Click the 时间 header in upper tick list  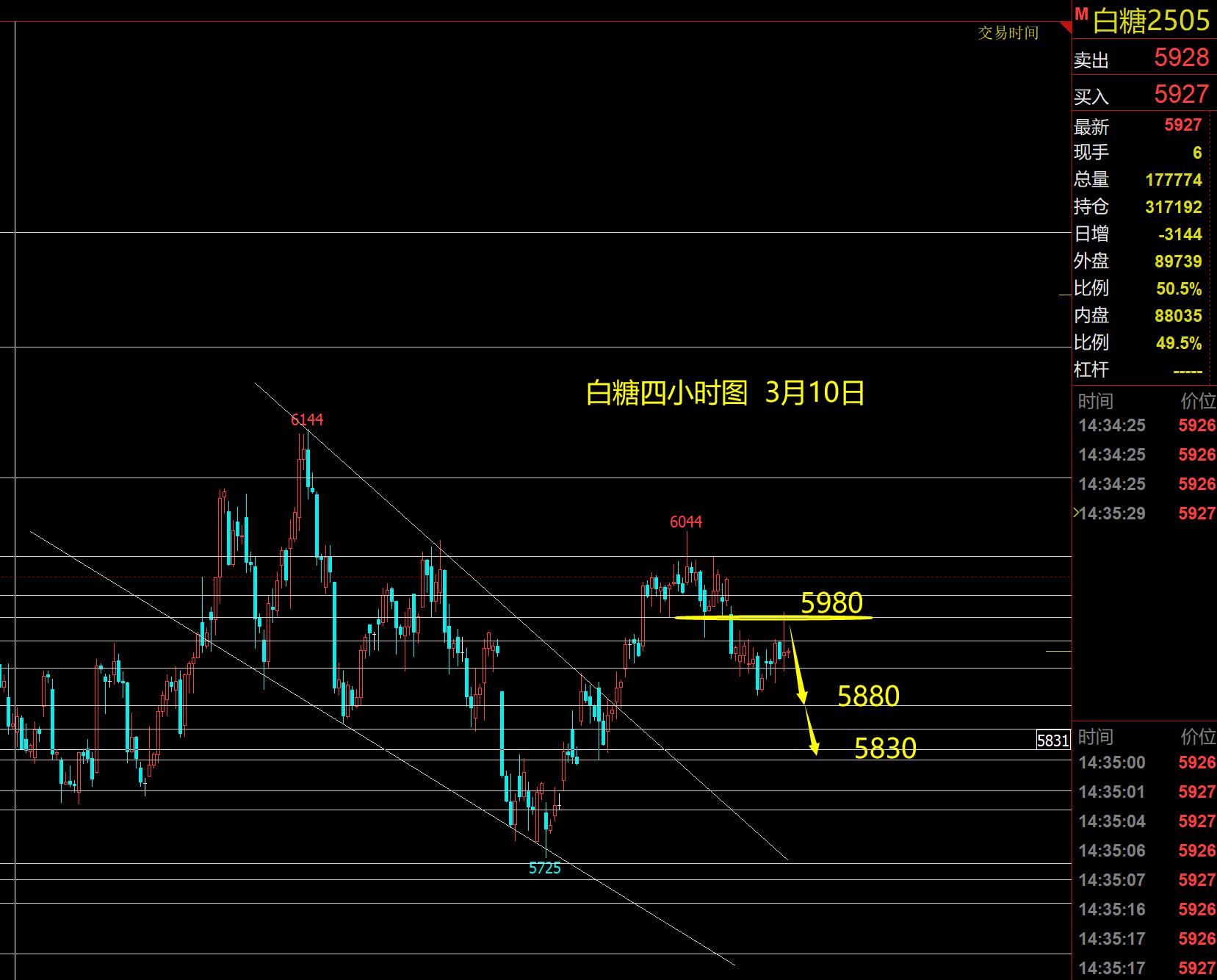(1095, 401)
